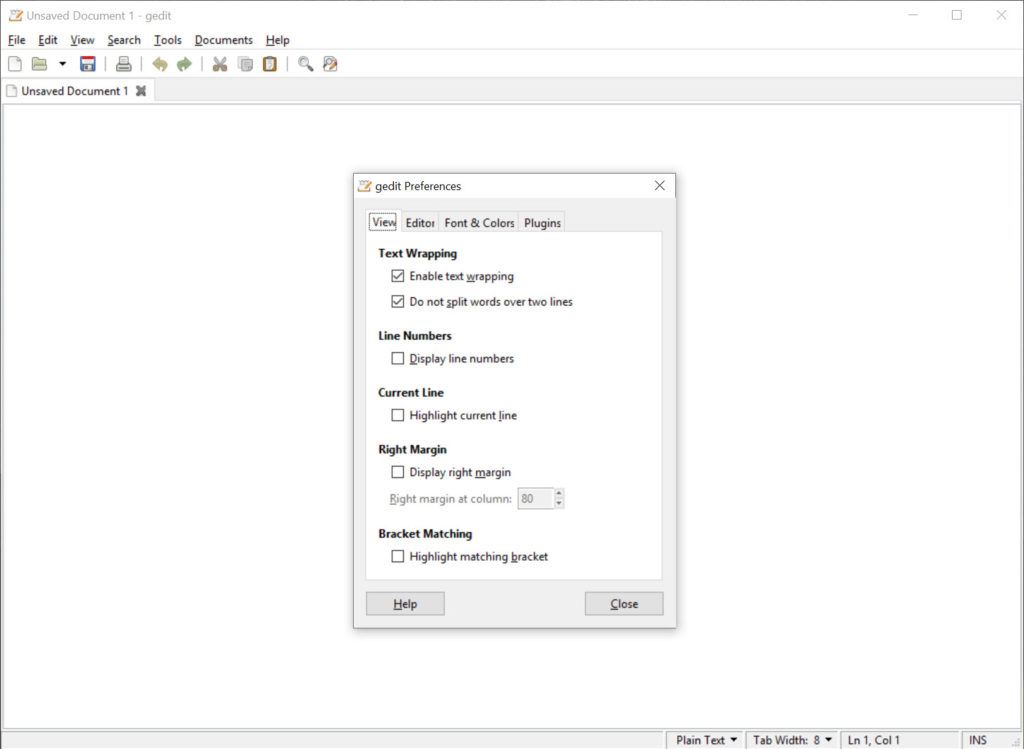Image resolution: width=1024 pixels, height=749 pixels.
Task: Open the Search menu
Action: tap(124, 40)
